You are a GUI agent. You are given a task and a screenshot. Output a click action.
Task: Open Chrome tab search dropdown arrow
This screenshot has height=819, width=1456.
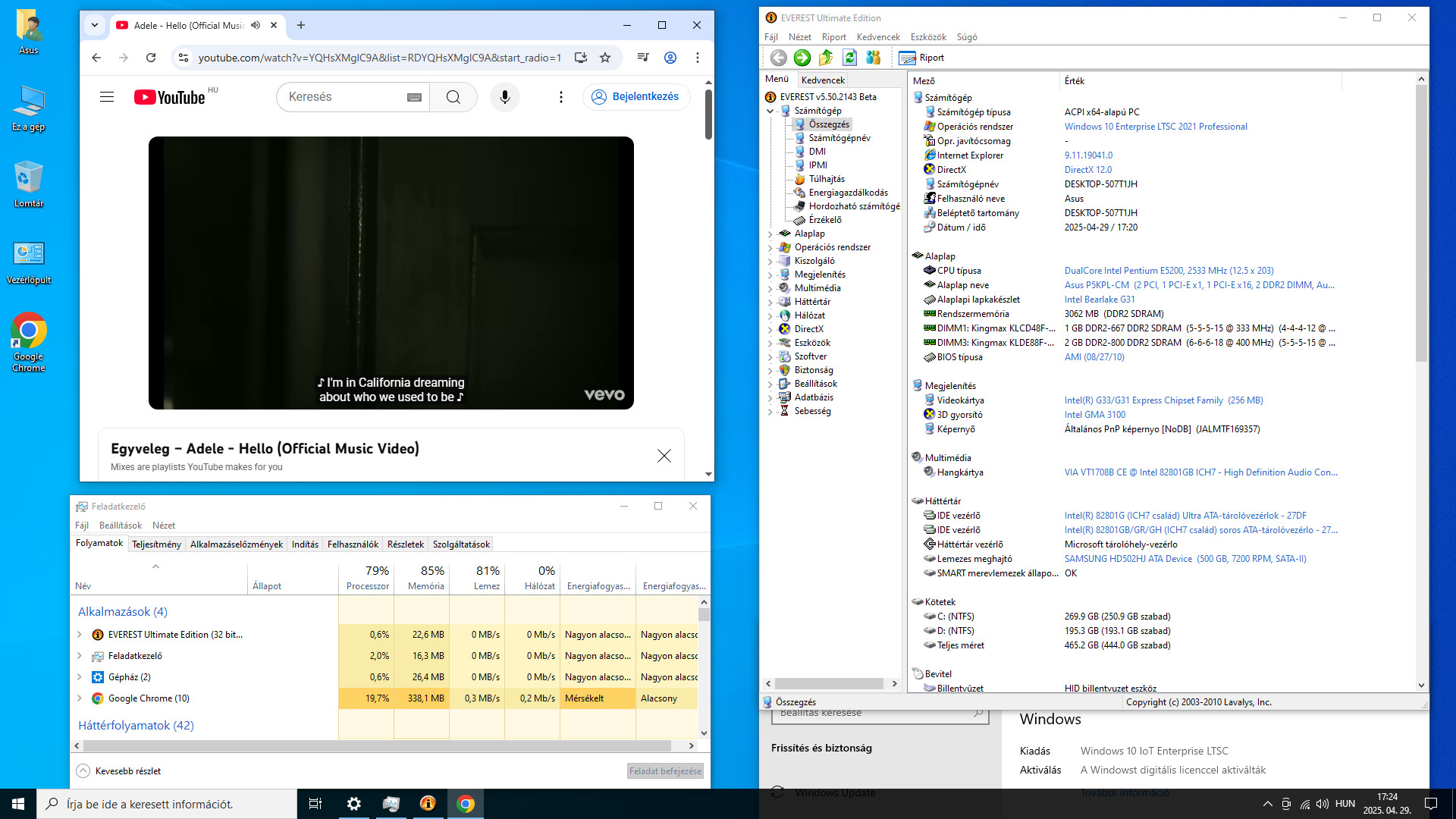coord(95,25)
